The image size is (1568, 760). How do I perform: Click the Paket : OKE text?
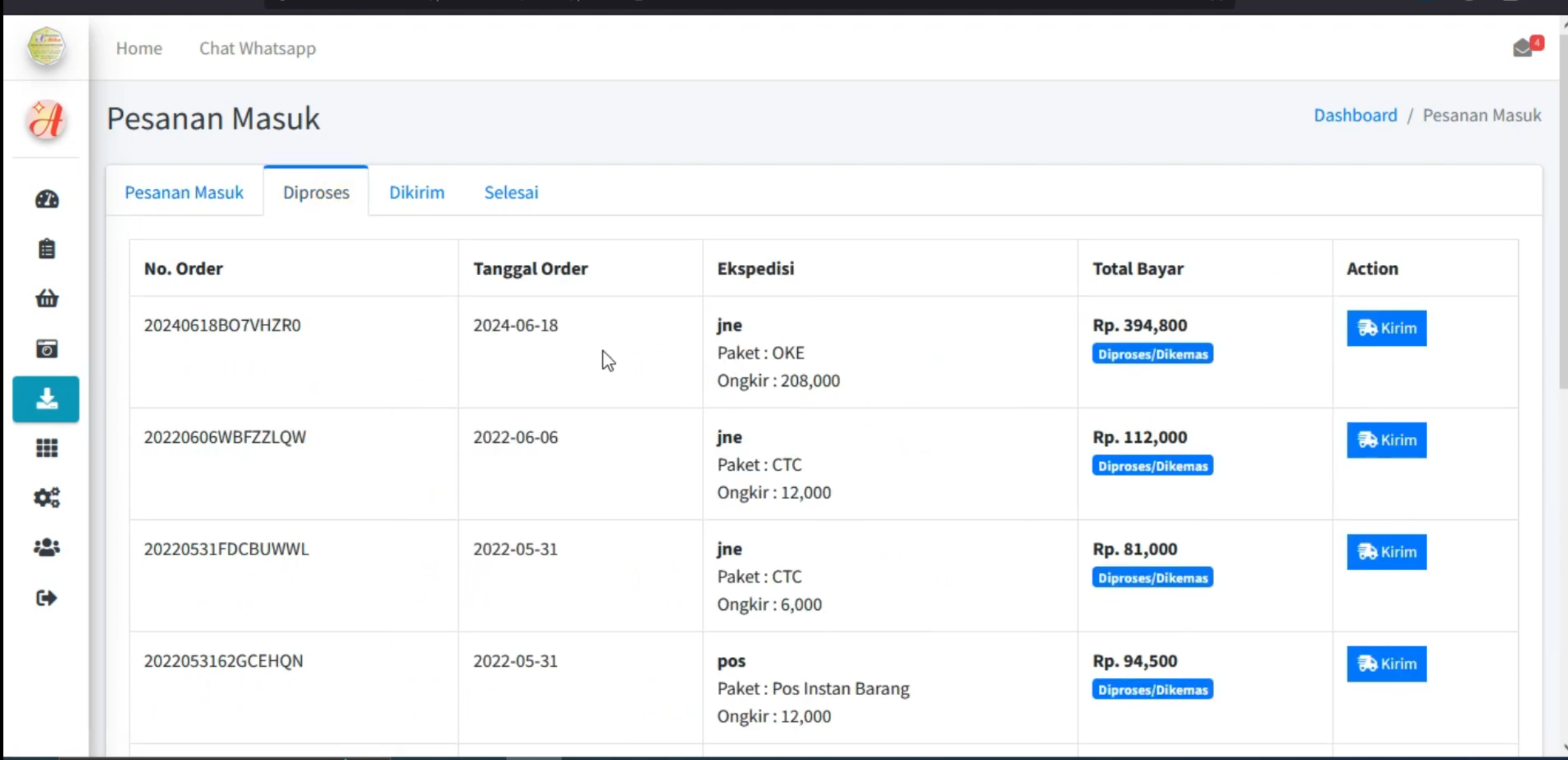pos(761,353)
